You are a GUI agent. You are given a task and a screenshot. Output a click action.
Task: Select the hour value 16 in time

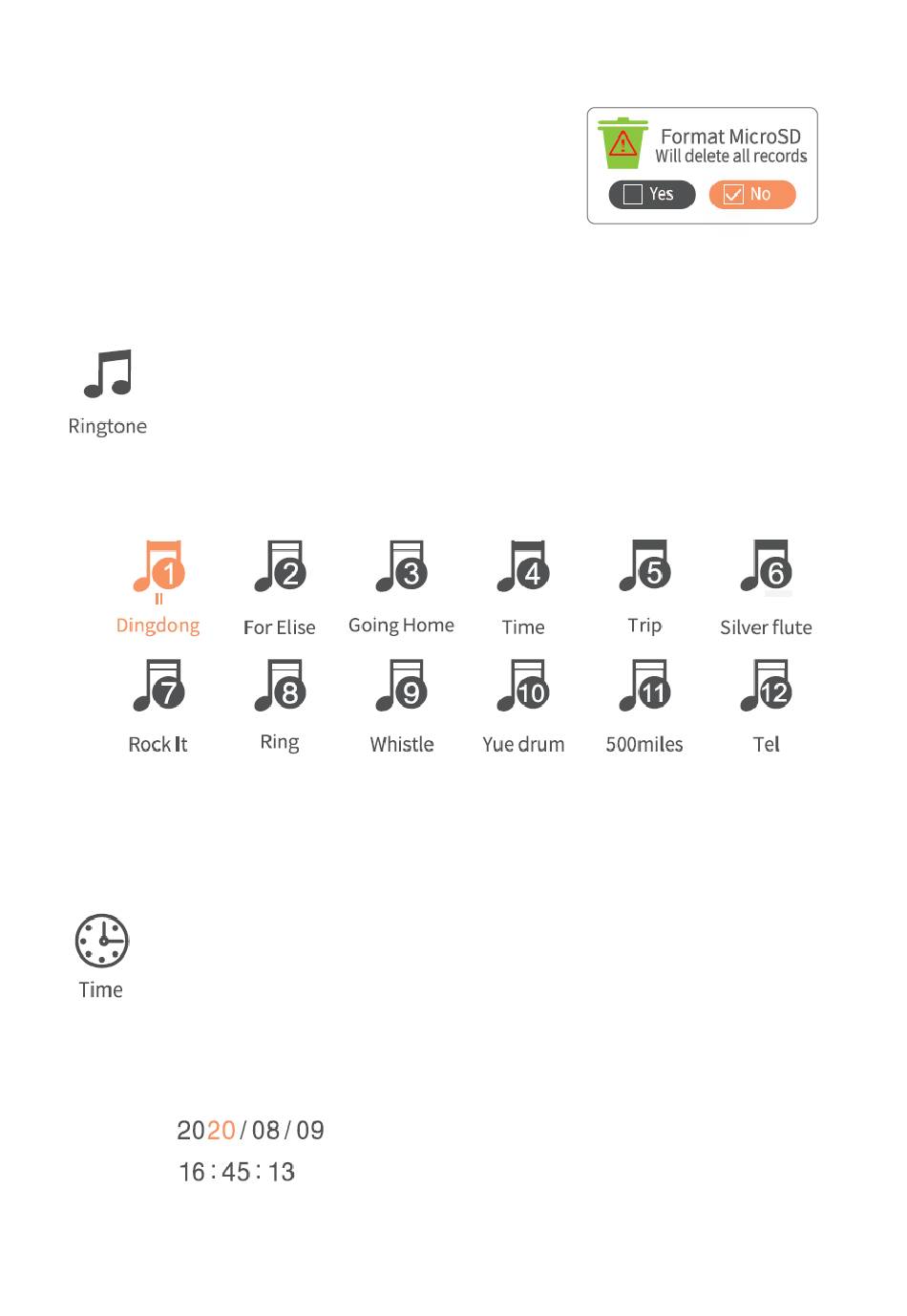[x=192, y=1172]
